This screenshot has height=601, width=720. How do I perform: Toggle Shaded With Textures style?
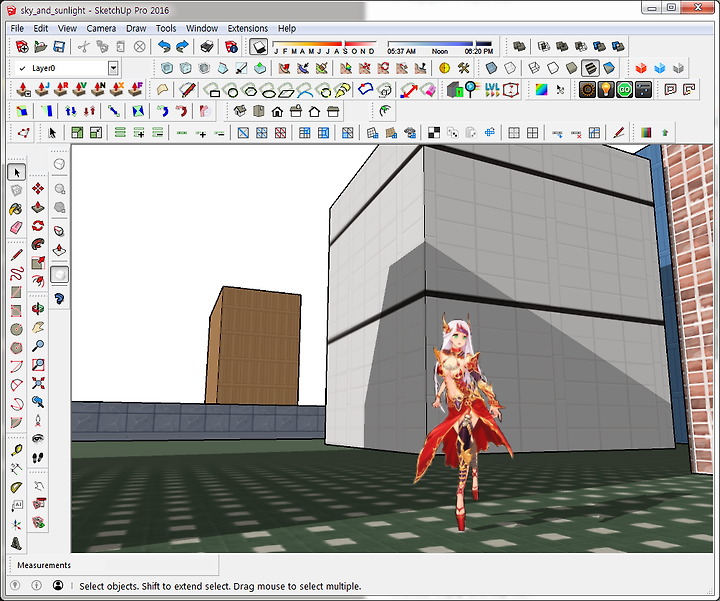coord(591,68)
